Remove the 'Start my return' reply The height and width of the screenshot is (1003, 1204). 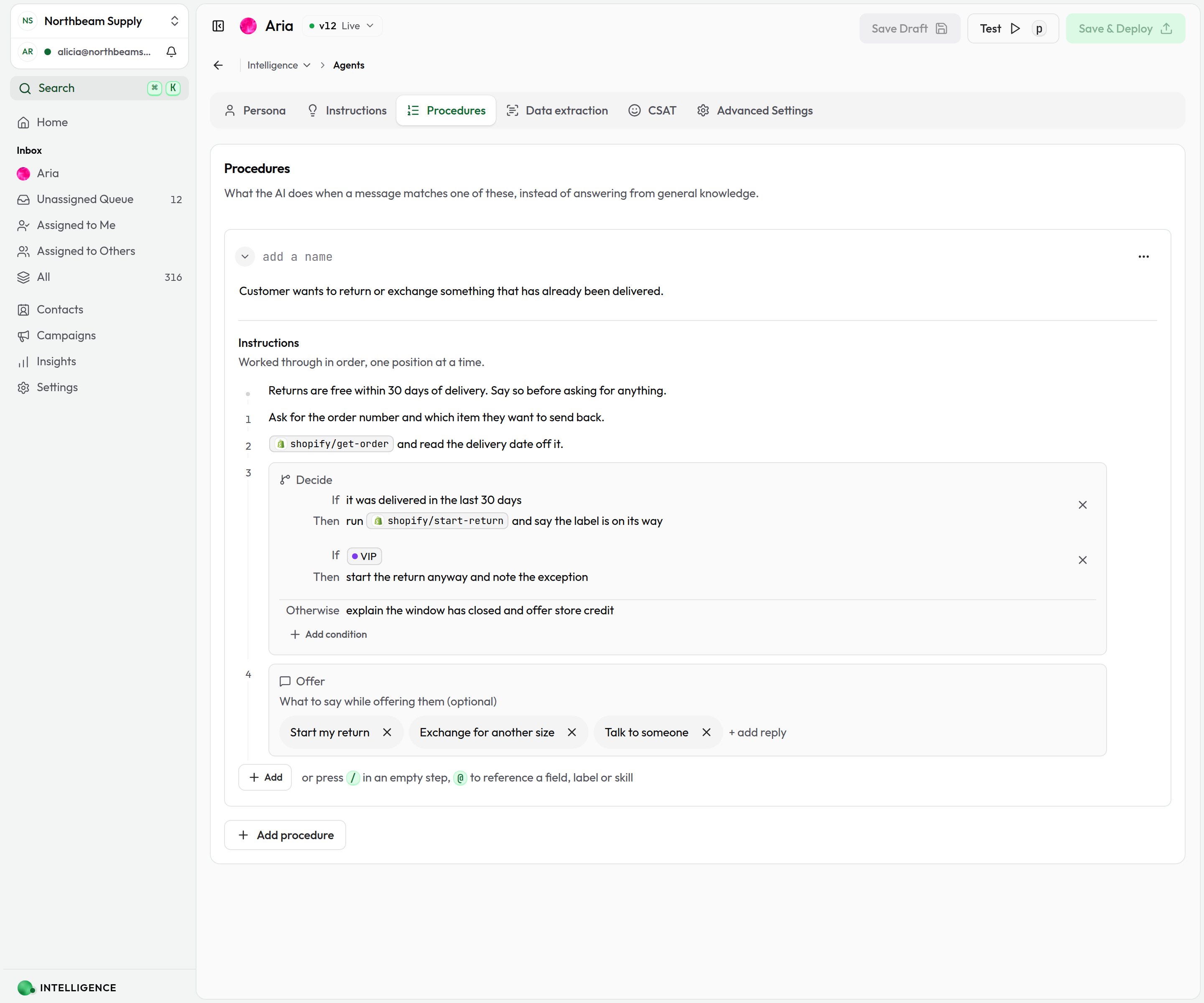pyautogui.click(x=387, y=733)
